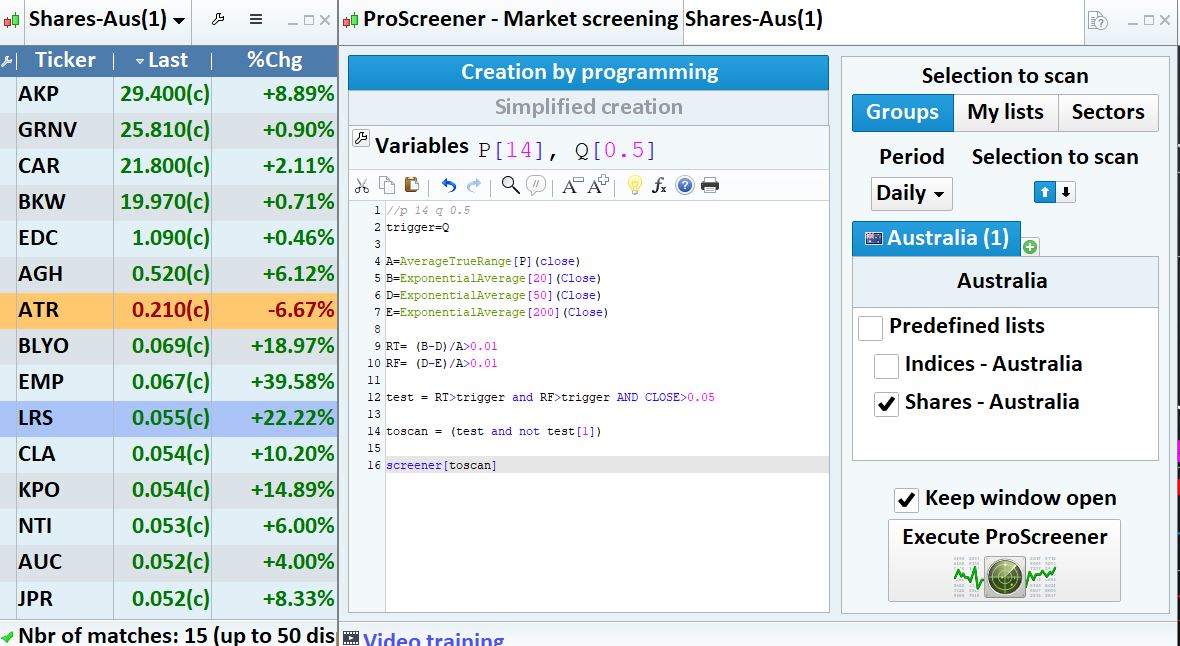Move selection down with arrow button
Viewport: 1180px width, 646px height.
coord(1066,193)
